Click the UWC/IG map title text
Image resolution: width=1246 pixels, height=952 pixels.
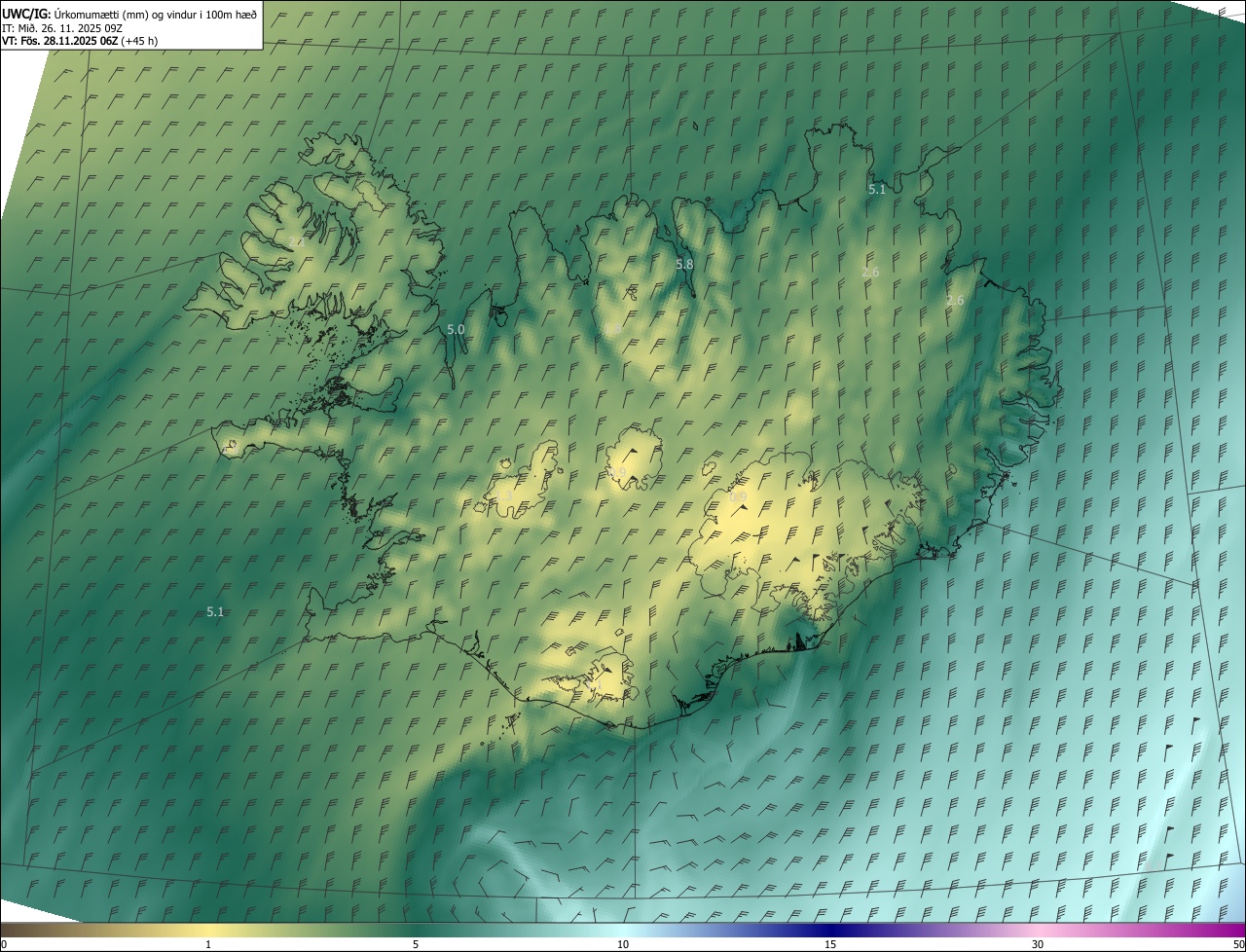(129, 14)
